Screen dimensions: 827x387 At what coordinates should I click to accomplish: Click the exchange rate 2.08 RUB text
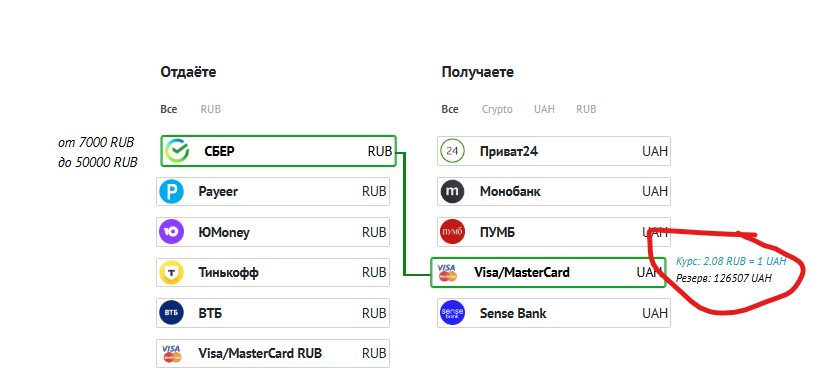pyautogui.click(x=731, y=261)
